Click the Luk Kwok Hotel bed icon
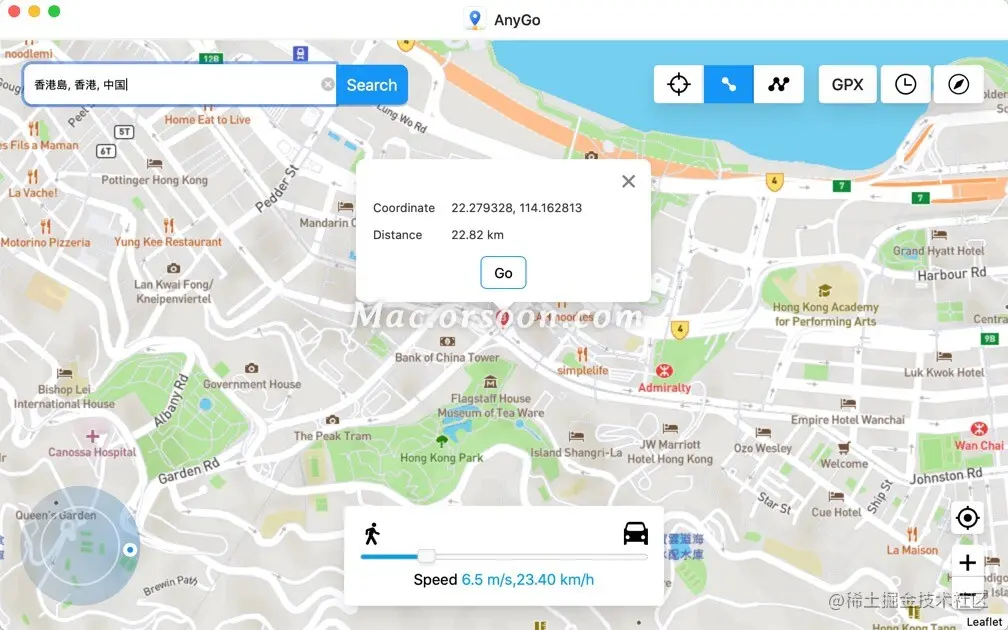1008x630 pixels. 944,356
